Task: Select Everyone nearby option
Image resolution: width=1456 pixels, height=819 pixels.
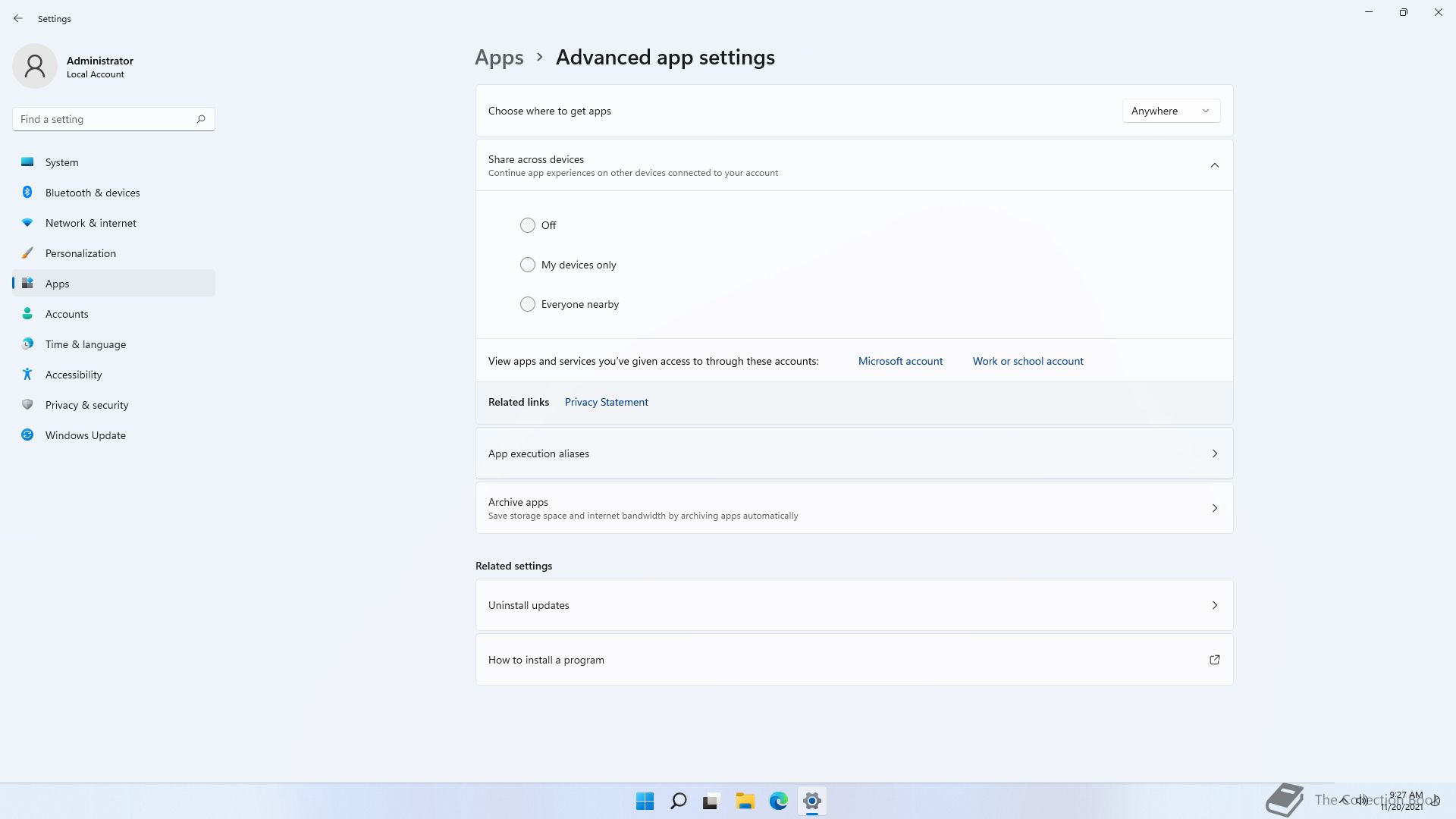Action: point(528,304)
